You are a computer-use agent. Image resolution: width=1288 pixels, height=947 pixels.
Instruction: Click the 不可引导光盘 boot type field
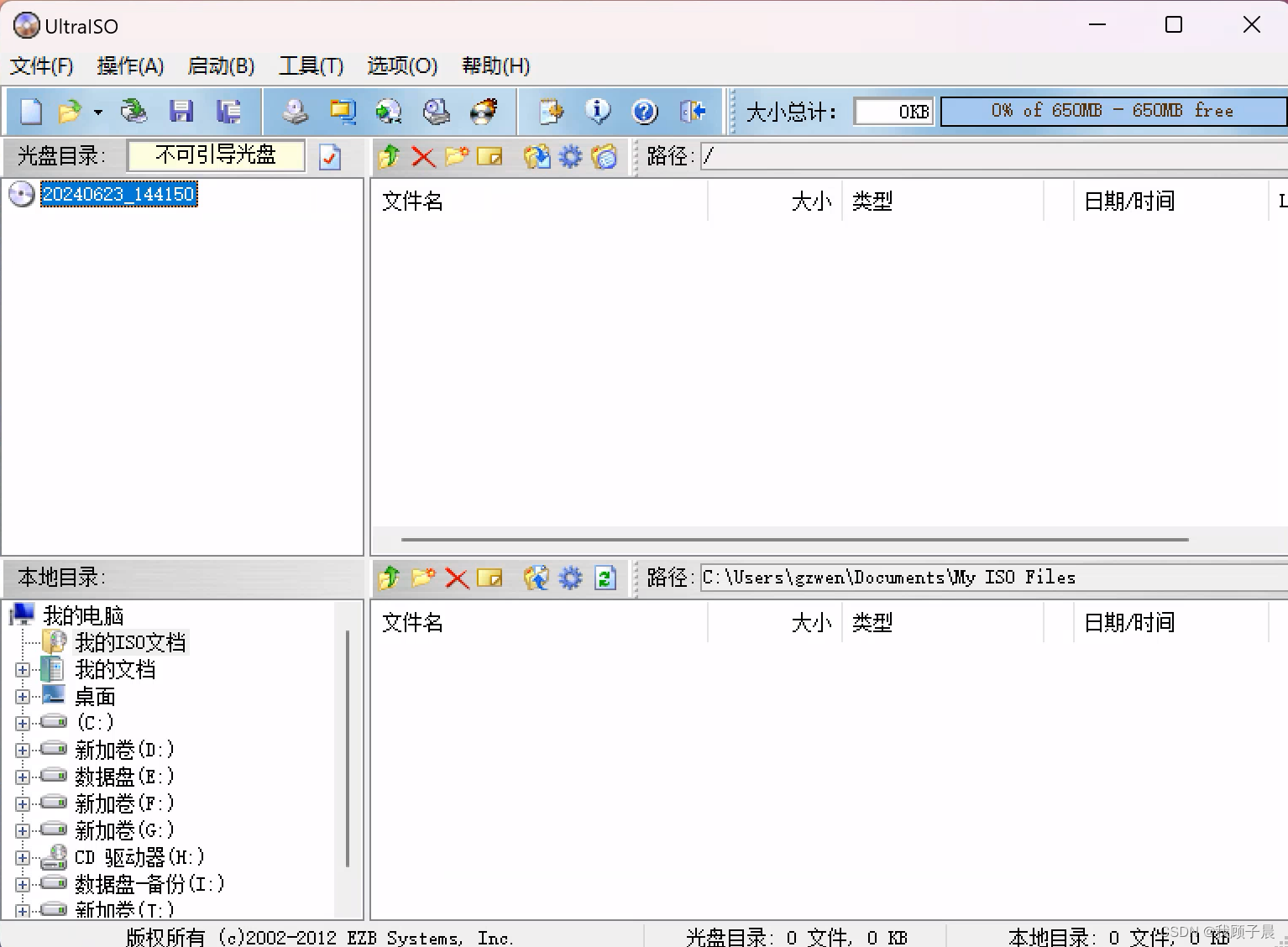tap(216, 155)
